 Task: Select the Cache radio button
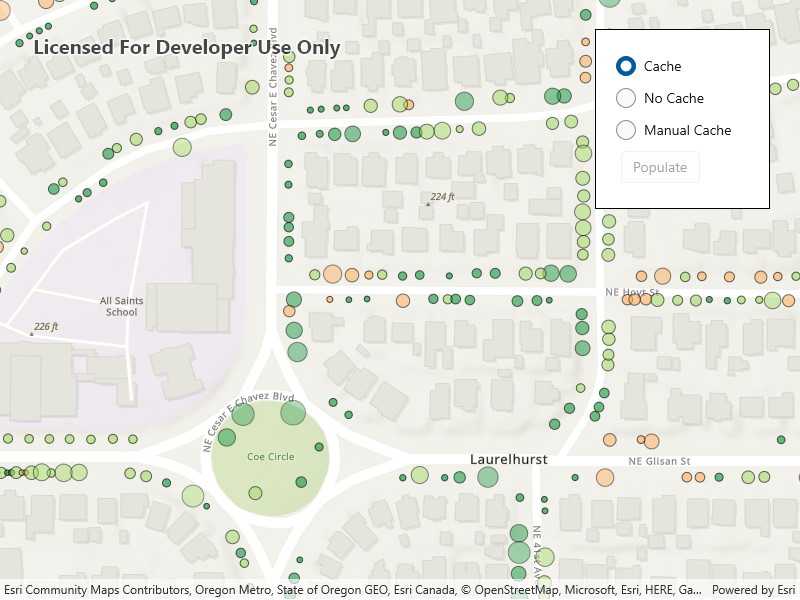(626, 66)
